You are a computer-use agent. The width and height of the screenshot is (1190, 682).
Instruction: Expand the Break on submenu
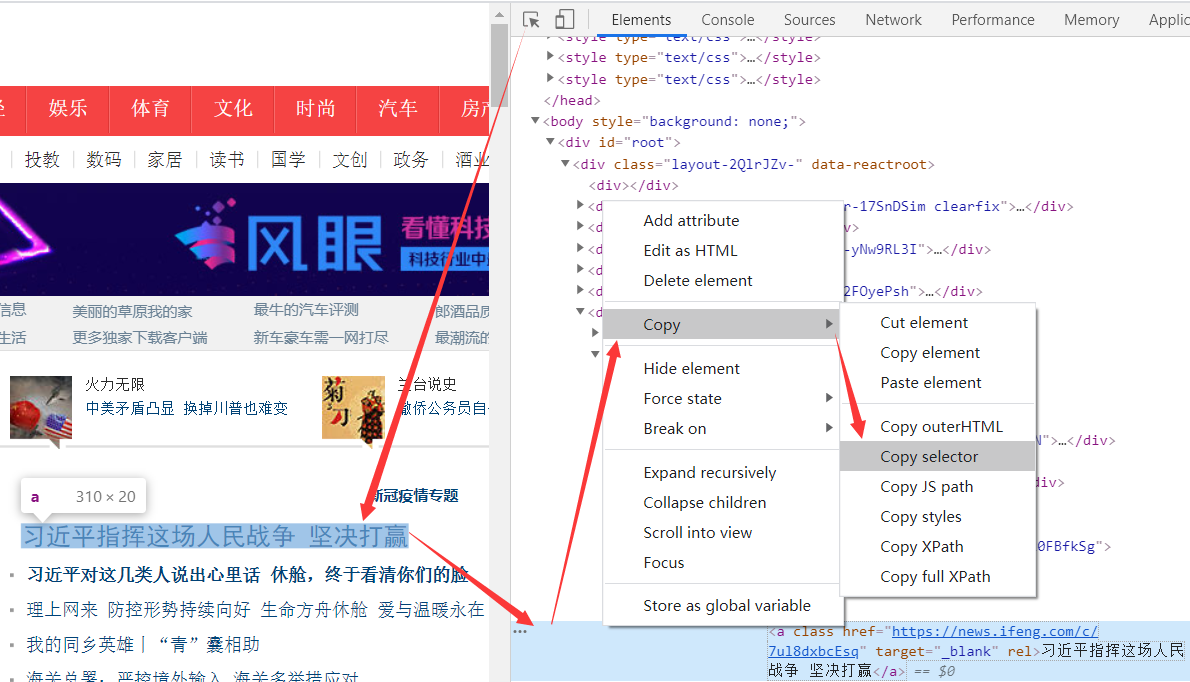click(829, 429)
